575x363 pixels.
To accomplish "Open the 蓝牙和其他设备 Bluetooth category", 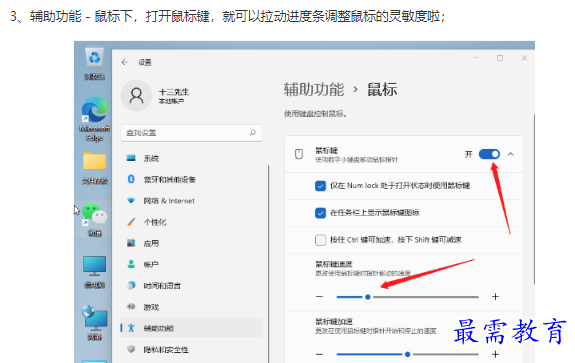I will 191,179.
